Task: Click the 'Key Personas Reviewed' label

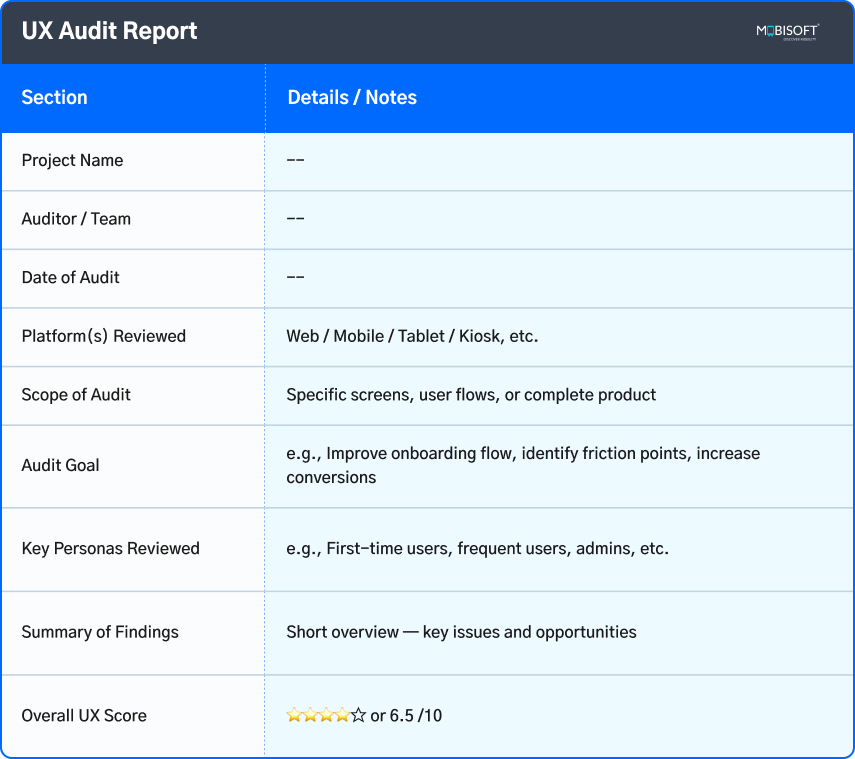Action: click(111, 548)
